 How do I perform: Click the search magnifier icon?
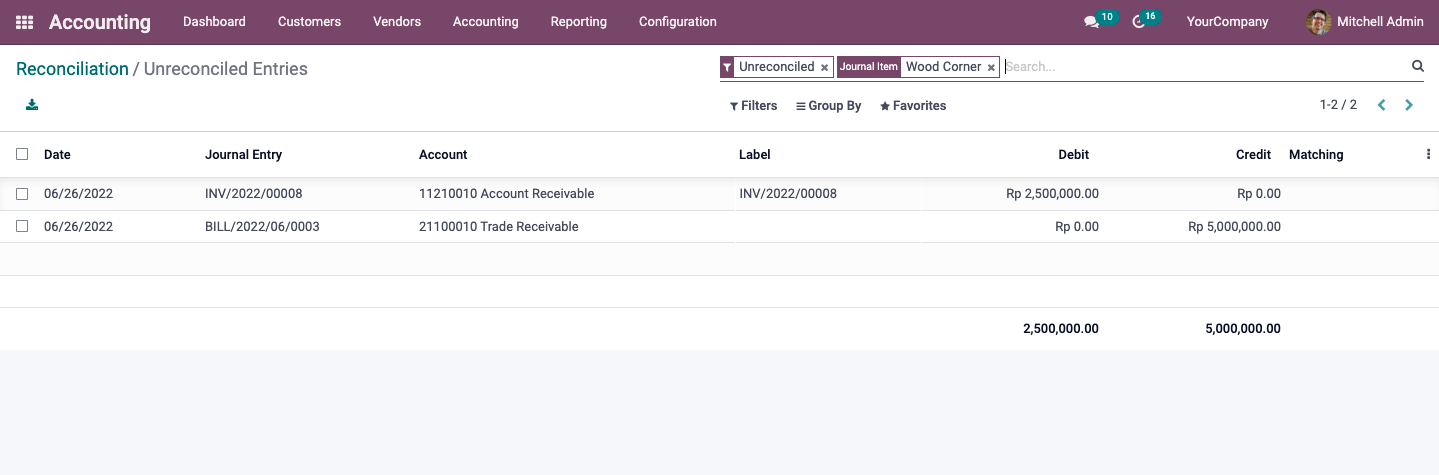[x=1417, y=66]
